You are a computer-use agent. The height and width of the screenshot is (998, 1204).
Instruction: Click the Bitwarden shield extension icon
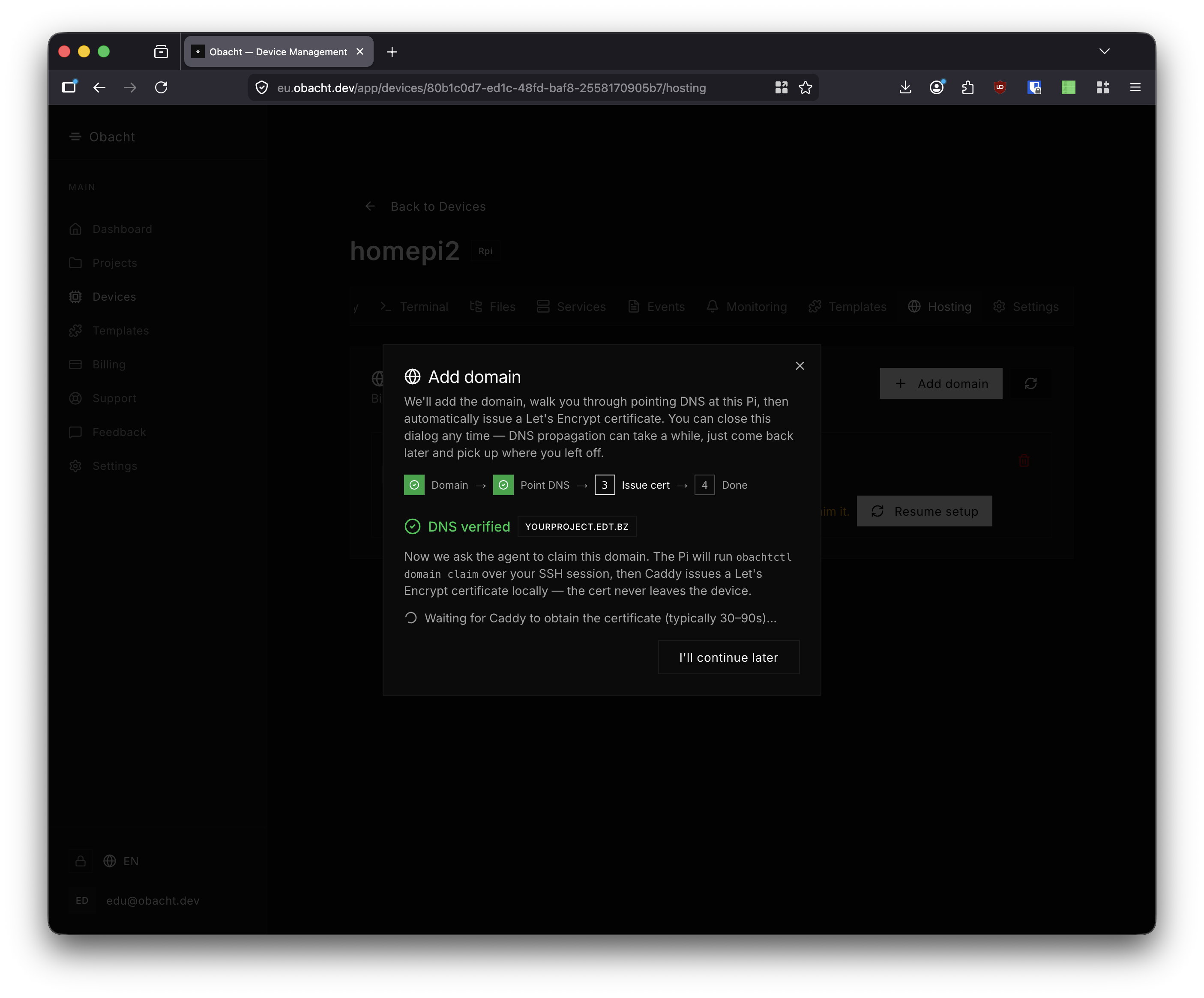click(x=1034, y=87)
